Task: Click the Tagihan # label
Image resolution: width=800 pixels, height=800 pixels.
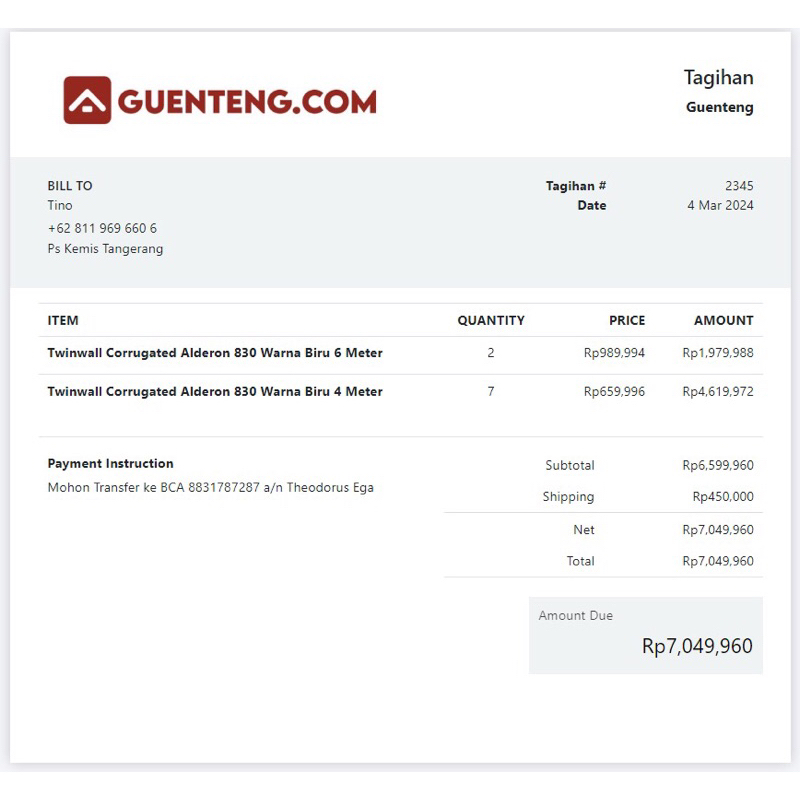Action: (576, 186)
